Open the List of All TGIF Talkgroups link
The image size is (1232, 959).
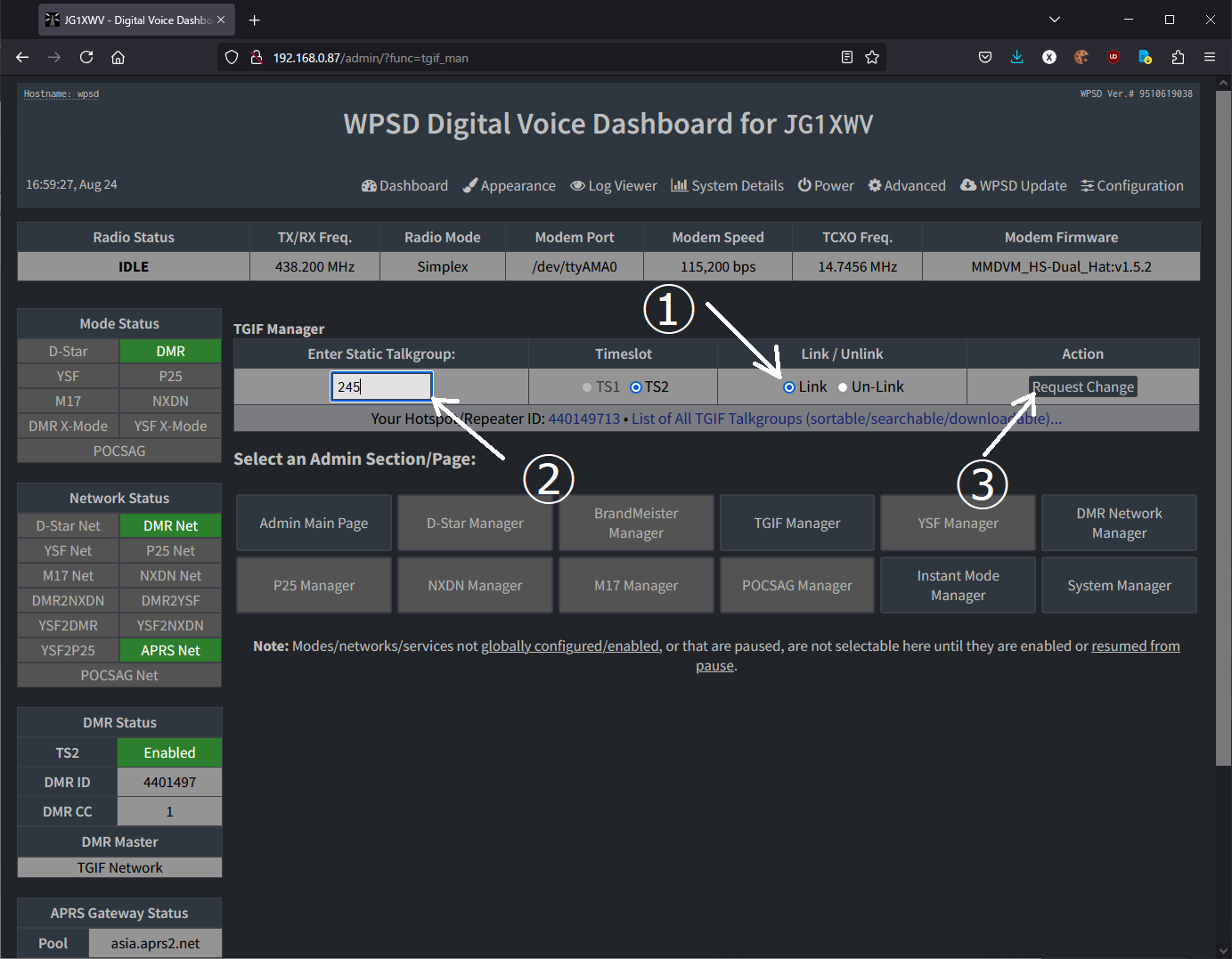pos(846,419)
